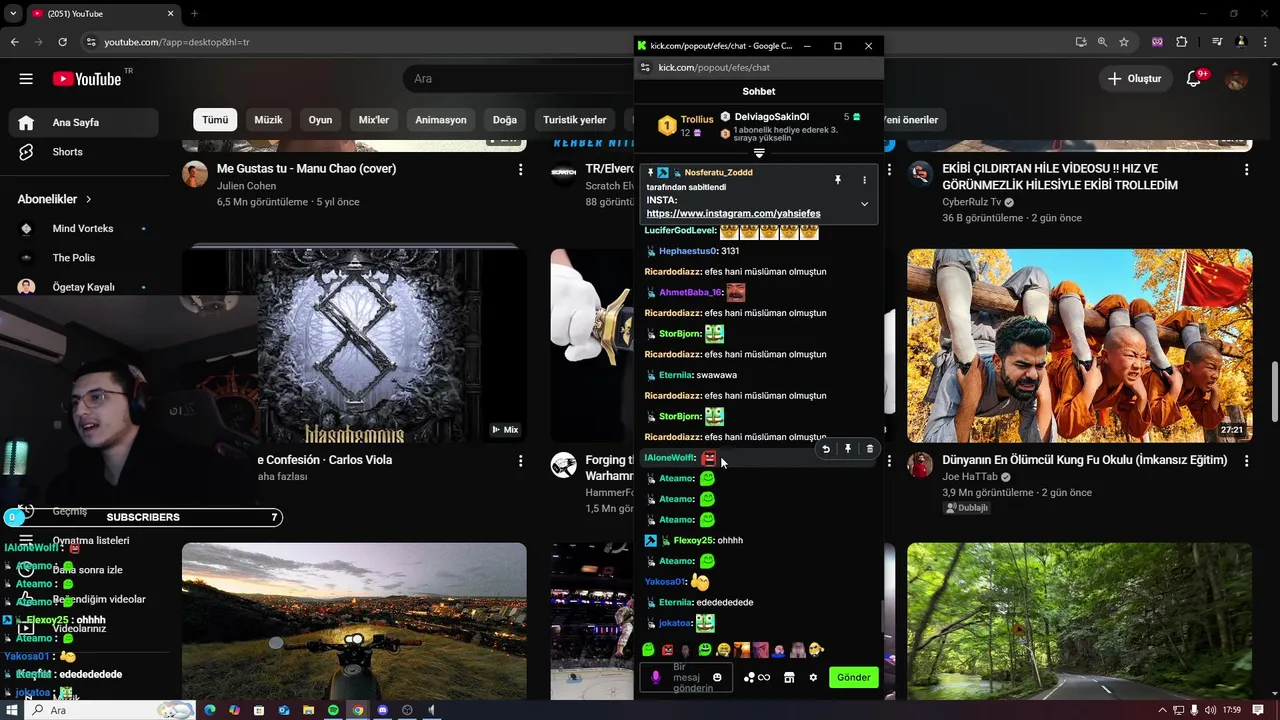The width and height of the screenshot is (1280, 720).
Task: Click the Bir mesaj gönderin chat input
Action: tap(688, 677)
